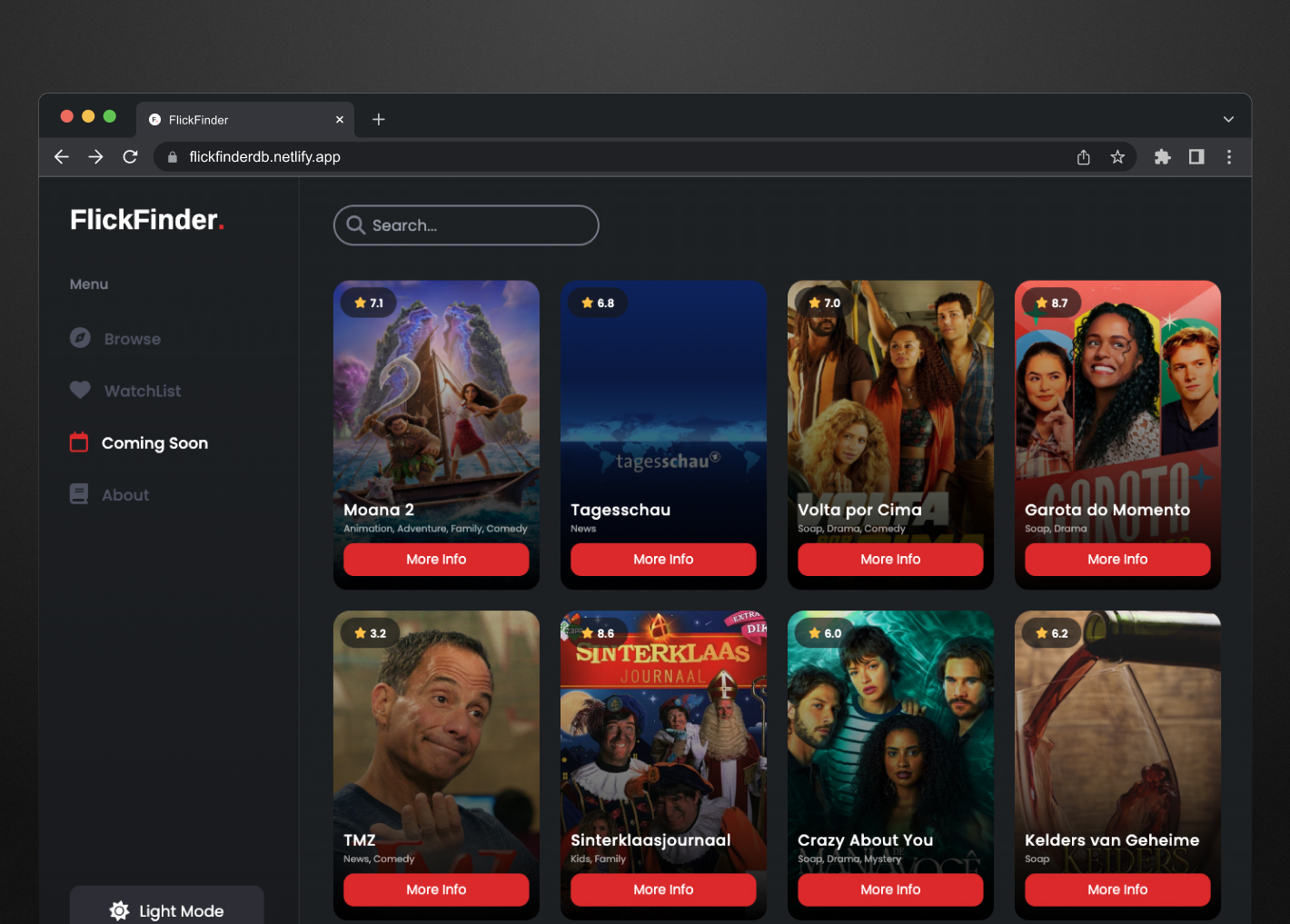
Task: Click More Info for TMZ
Action: tap(436, 889)
